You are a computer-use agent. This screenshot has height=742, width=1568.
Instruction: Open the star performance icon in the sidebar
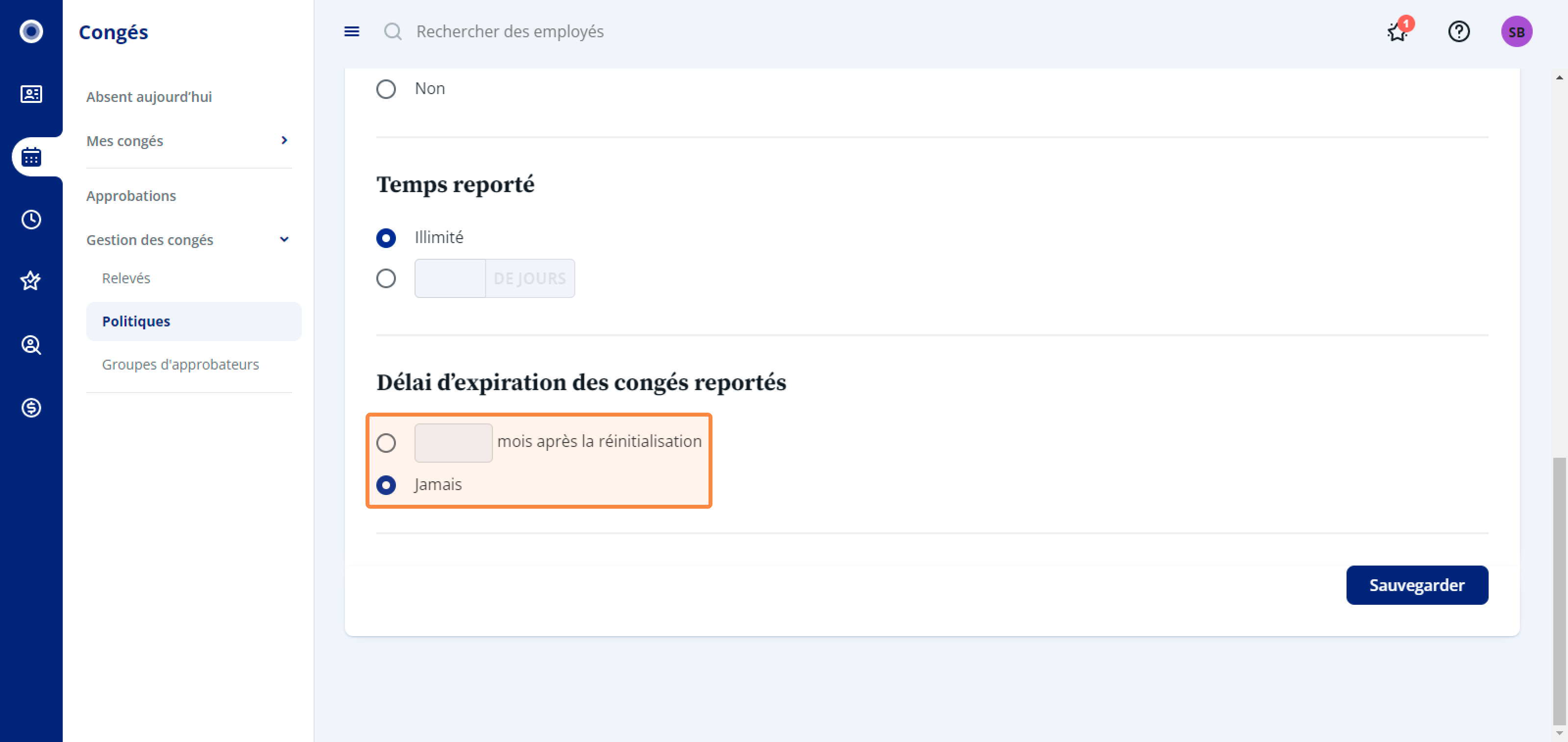tap(31, 281)
